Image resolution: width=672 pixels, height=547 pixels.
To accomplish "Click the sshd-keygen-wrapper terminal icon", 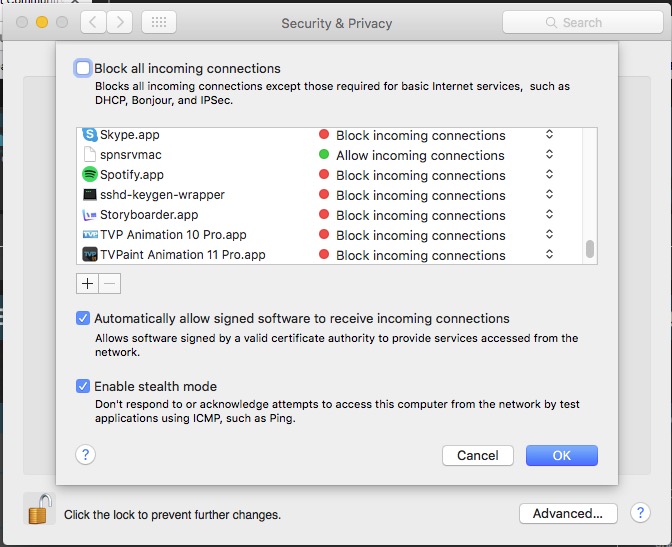I will (x=90, y=195).
